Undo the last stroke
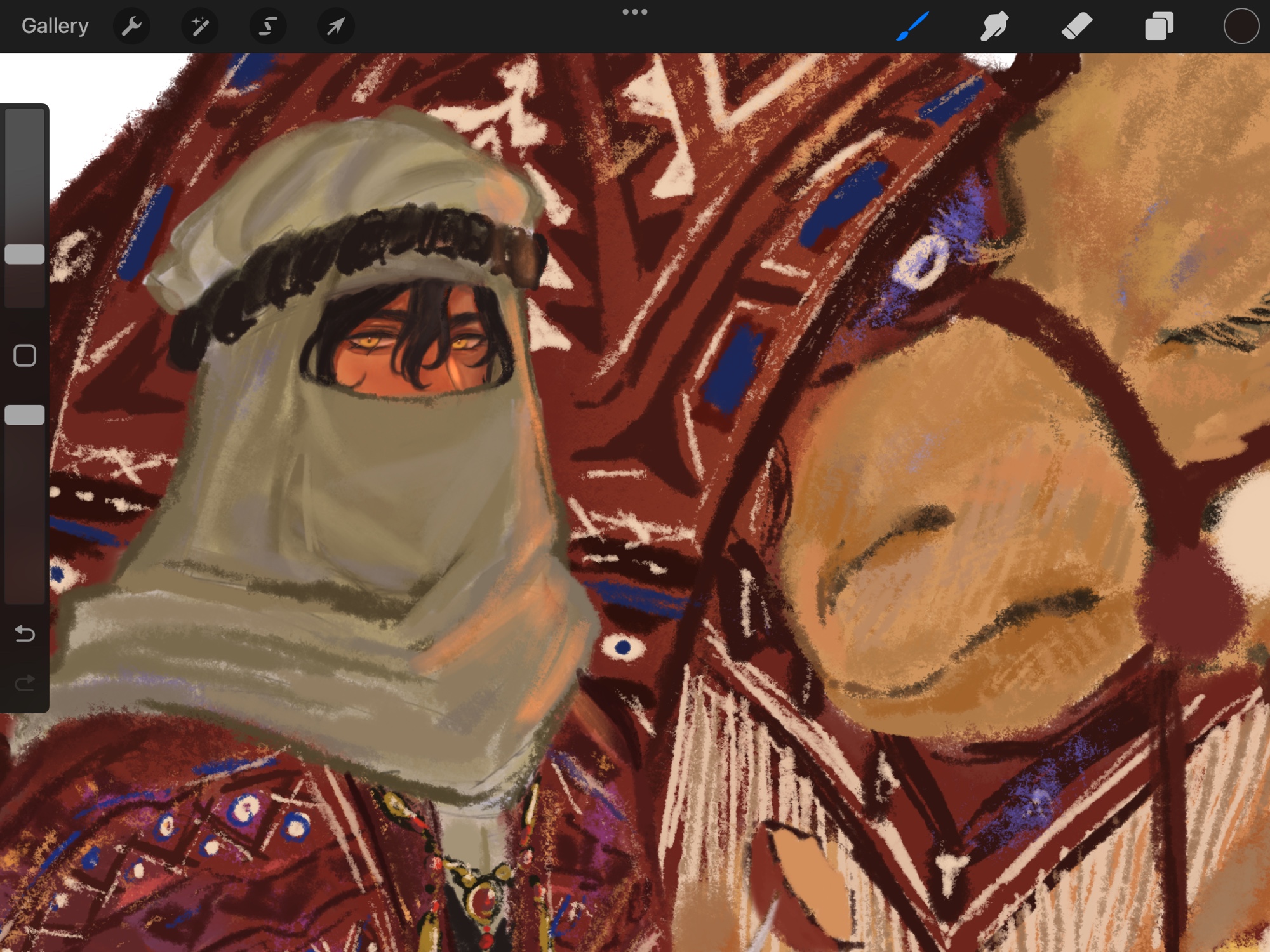The width and height of the screenshot is (1270, 952). click(25, 633)
